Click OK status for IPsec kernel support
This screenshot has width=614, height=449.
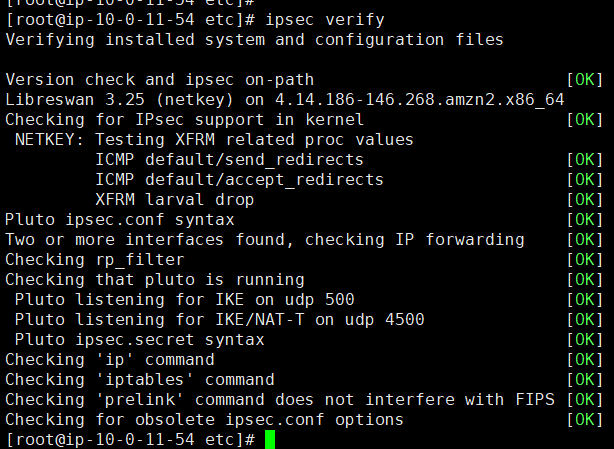pyautogui.click(x=585, y=120)
